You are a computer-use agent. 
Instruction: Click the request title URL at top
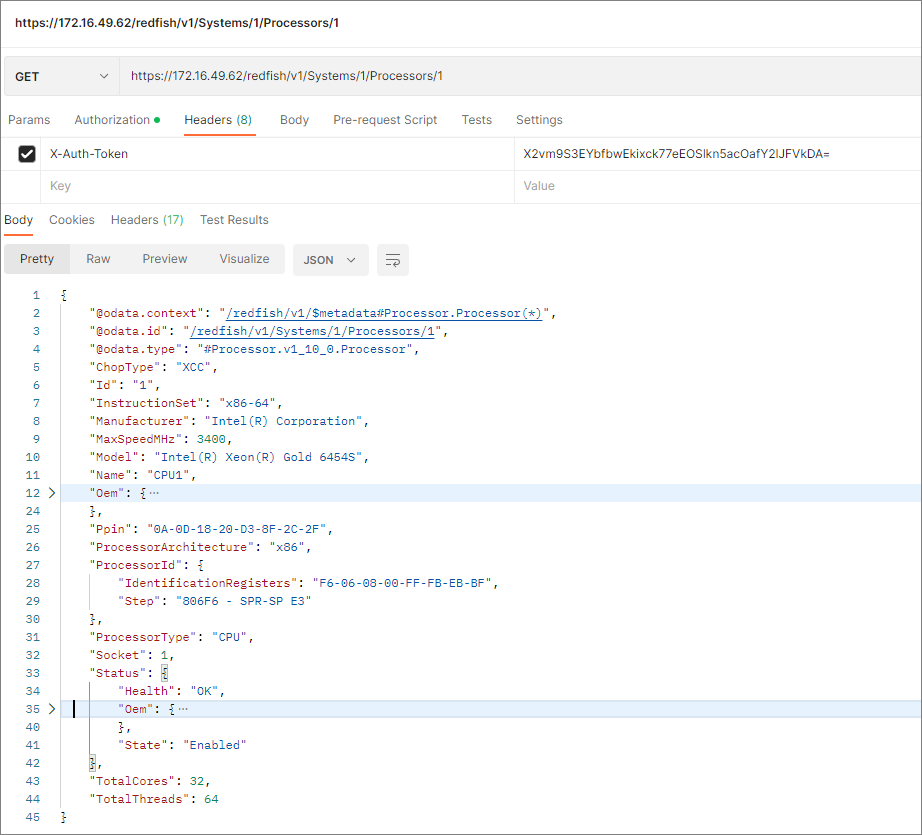pyautogui.click(x=177, y=23)
